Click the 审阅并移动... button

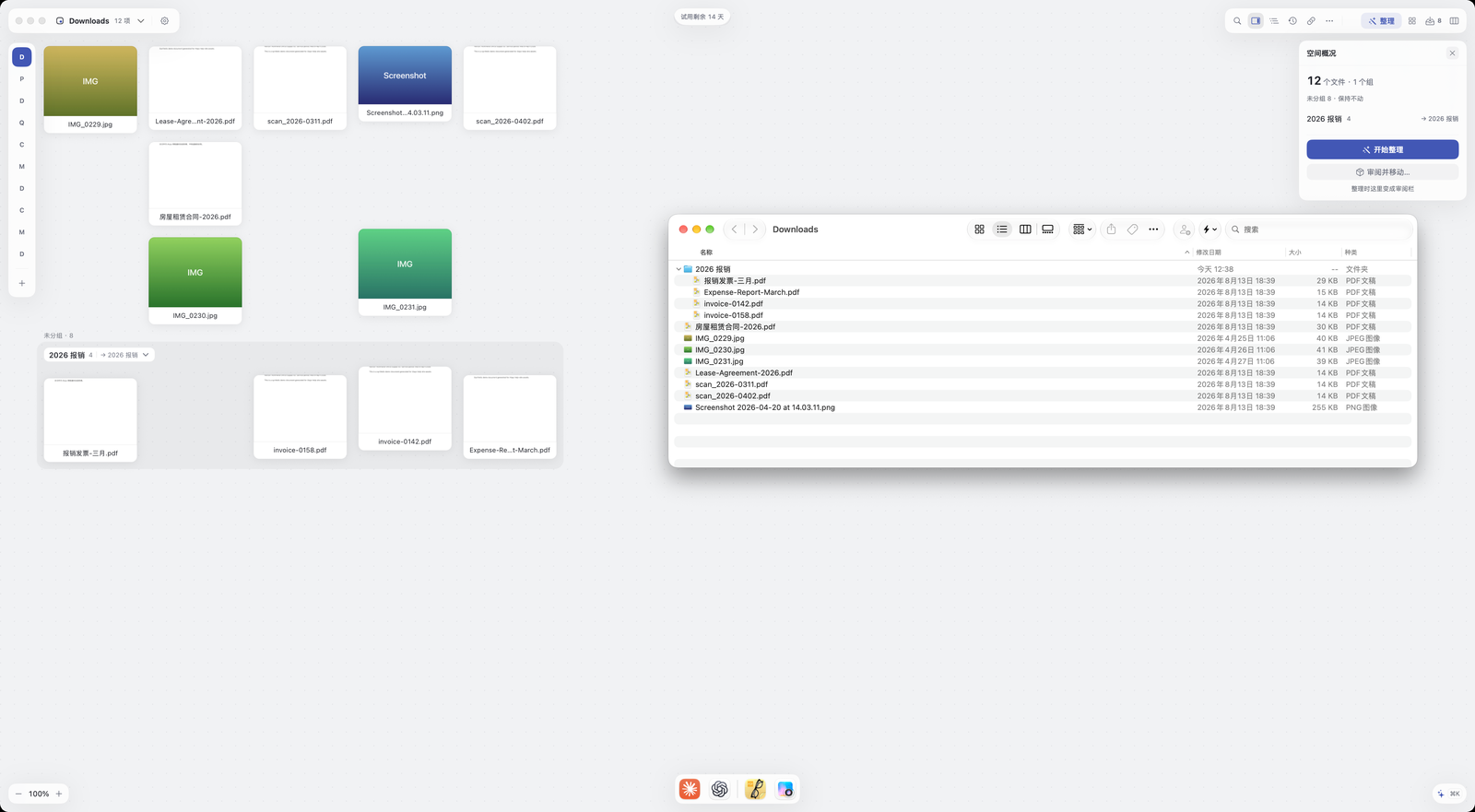coord(1383,172)
